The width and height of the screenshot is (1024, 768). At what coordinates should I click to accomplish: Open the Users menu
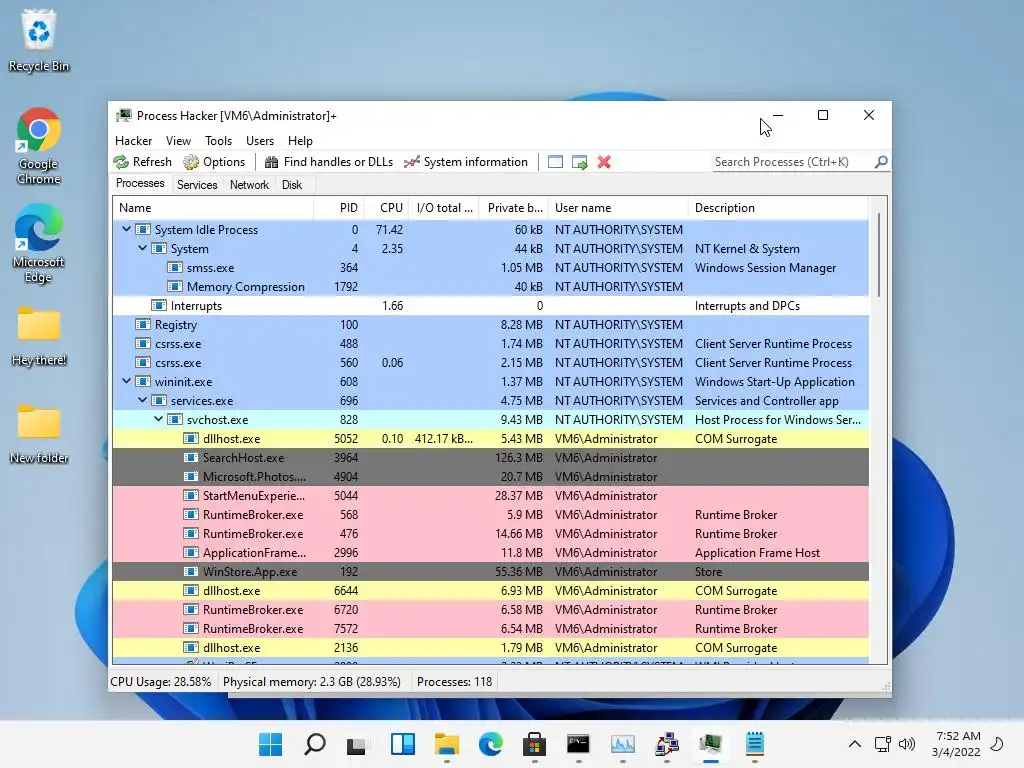(260, 140)
